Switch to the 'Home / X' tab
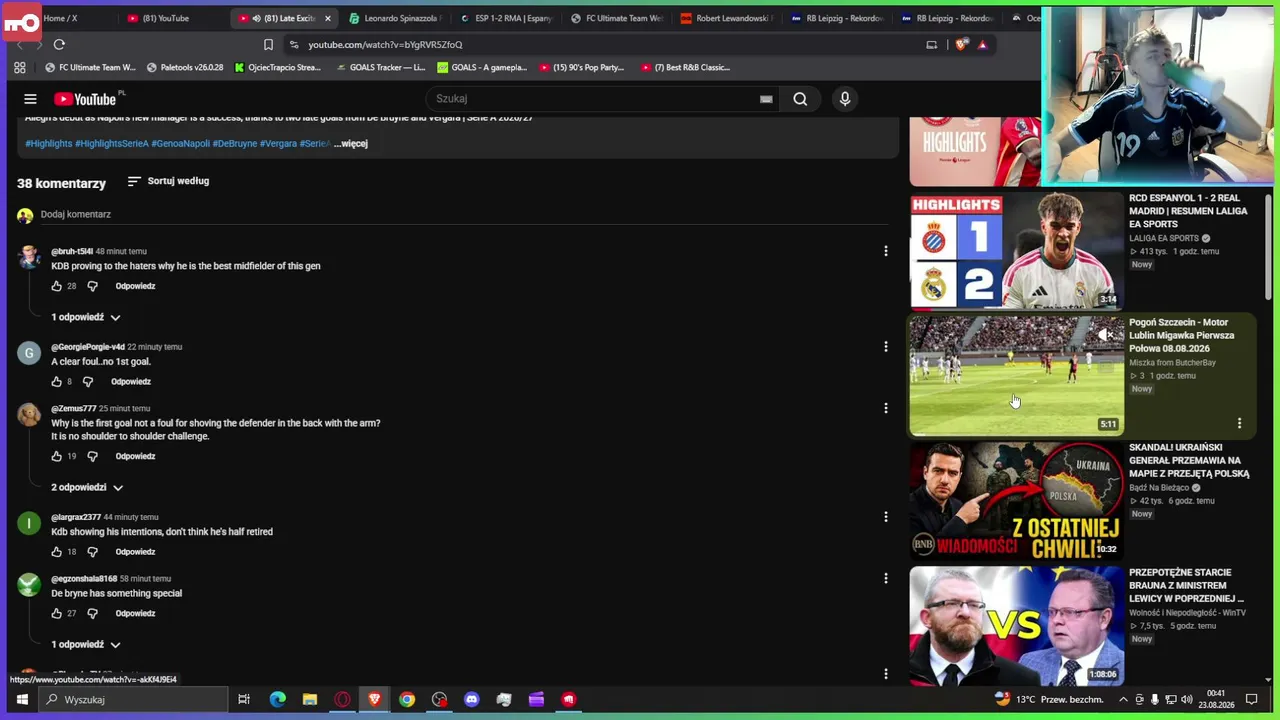The height and width of the screenshot is (720, 1280). tap(60, 18)
